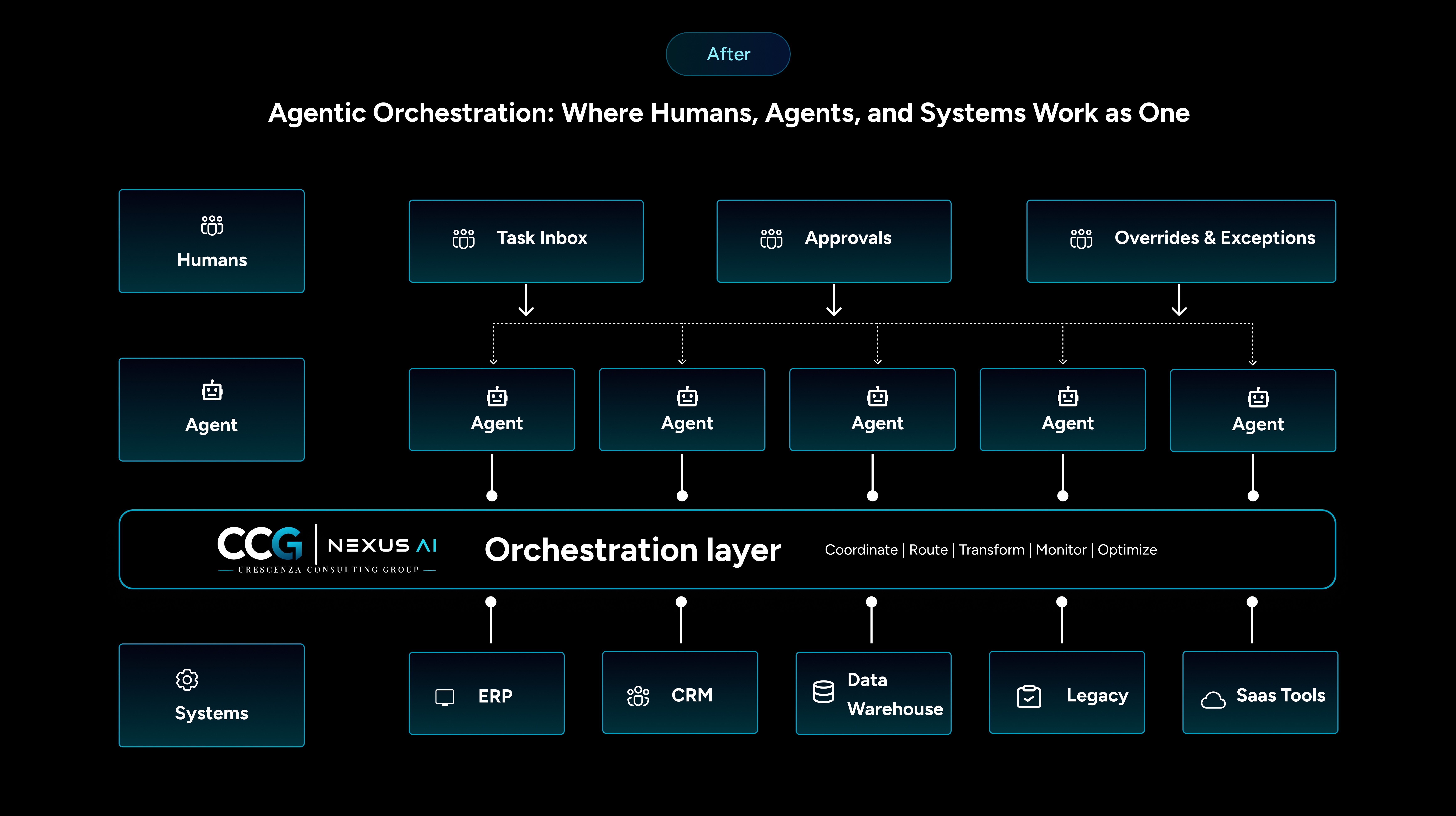Click the After pill label at the top
Screen dimensions: 1456x816
728,54
